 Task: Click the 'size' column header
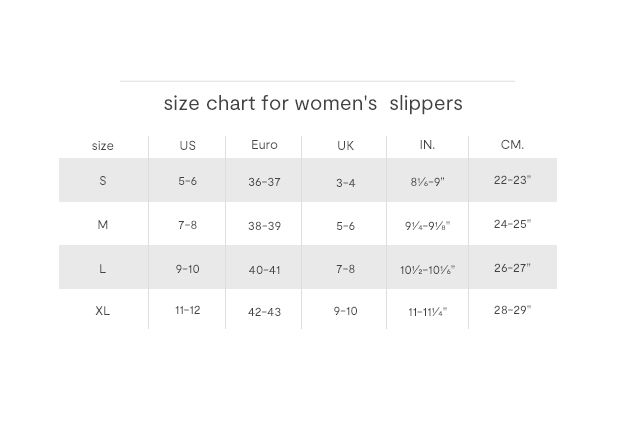102,146
